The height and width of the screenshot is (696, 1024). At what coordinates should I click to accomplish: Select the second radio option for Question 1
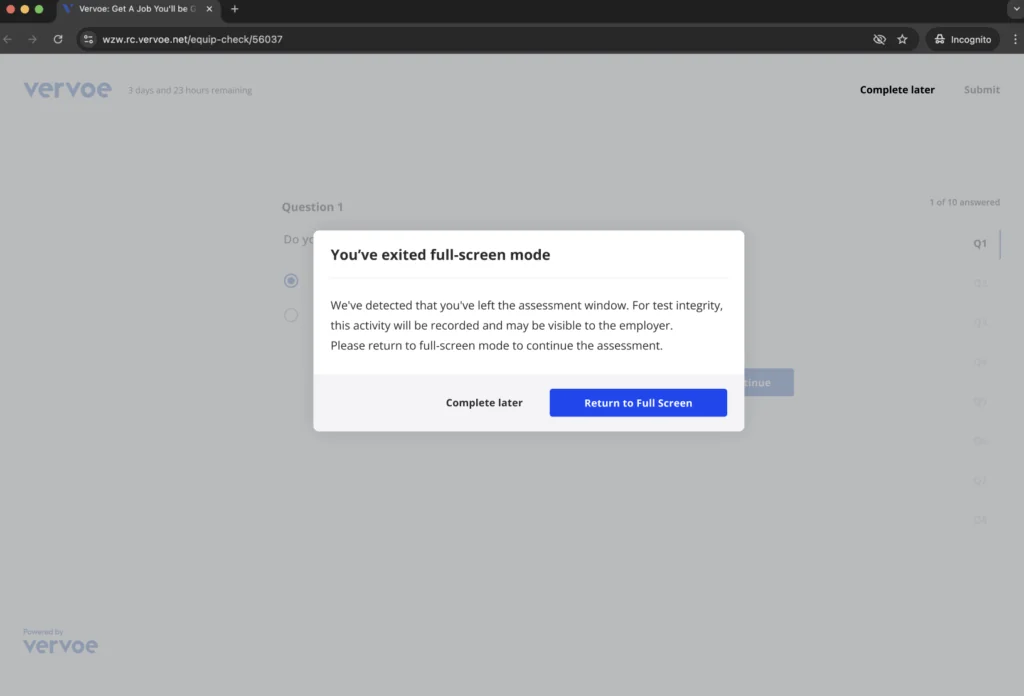pos(291,315)
